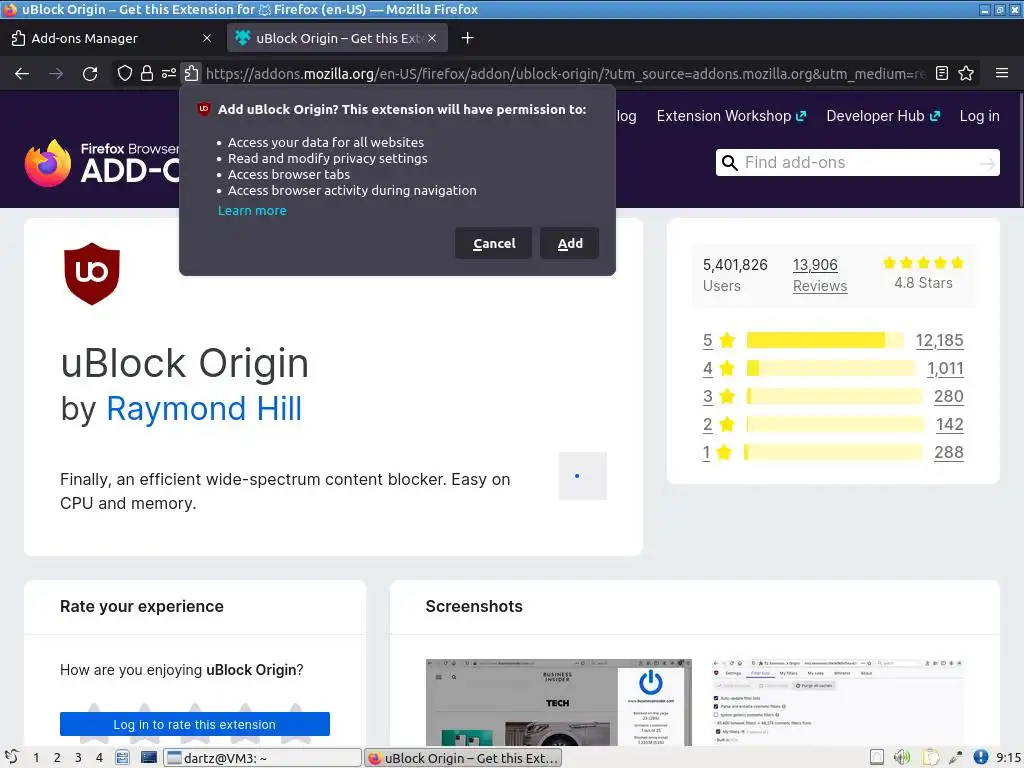Viewport: 1024px width, 768px height.
Task: Submit search with the arrow icon
Action: coord(987,163)
